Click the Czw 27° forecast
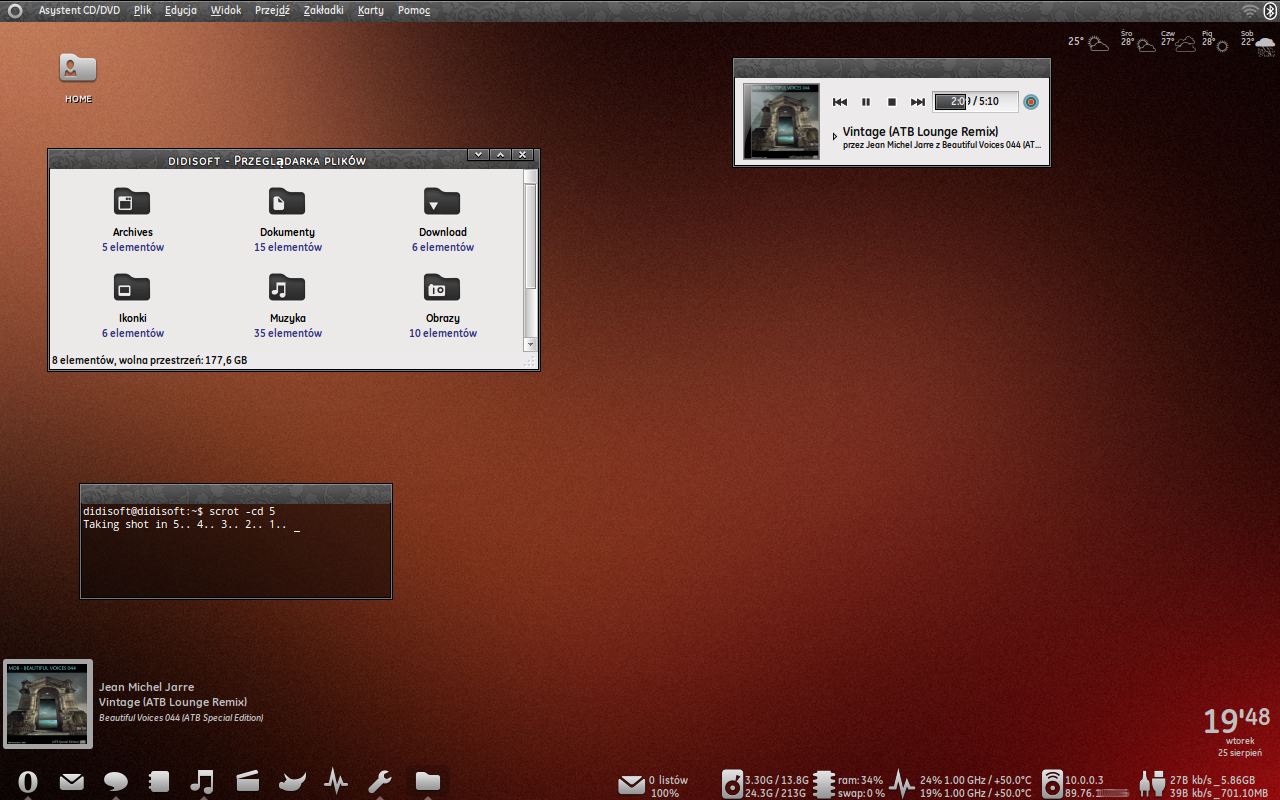This screenshot has width=1280, height=800. click(1177, 41)
